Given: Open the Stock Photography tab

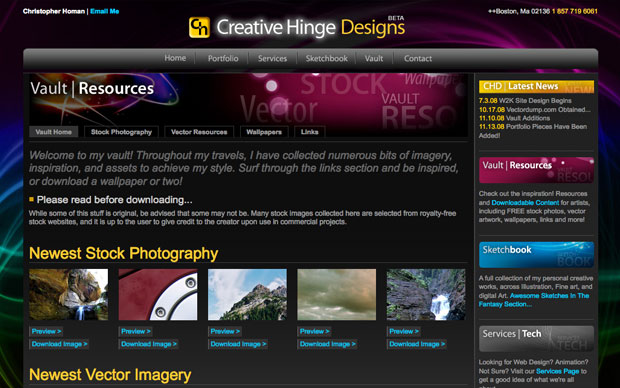Looking at the screenshot, I should tap(121, 132).
